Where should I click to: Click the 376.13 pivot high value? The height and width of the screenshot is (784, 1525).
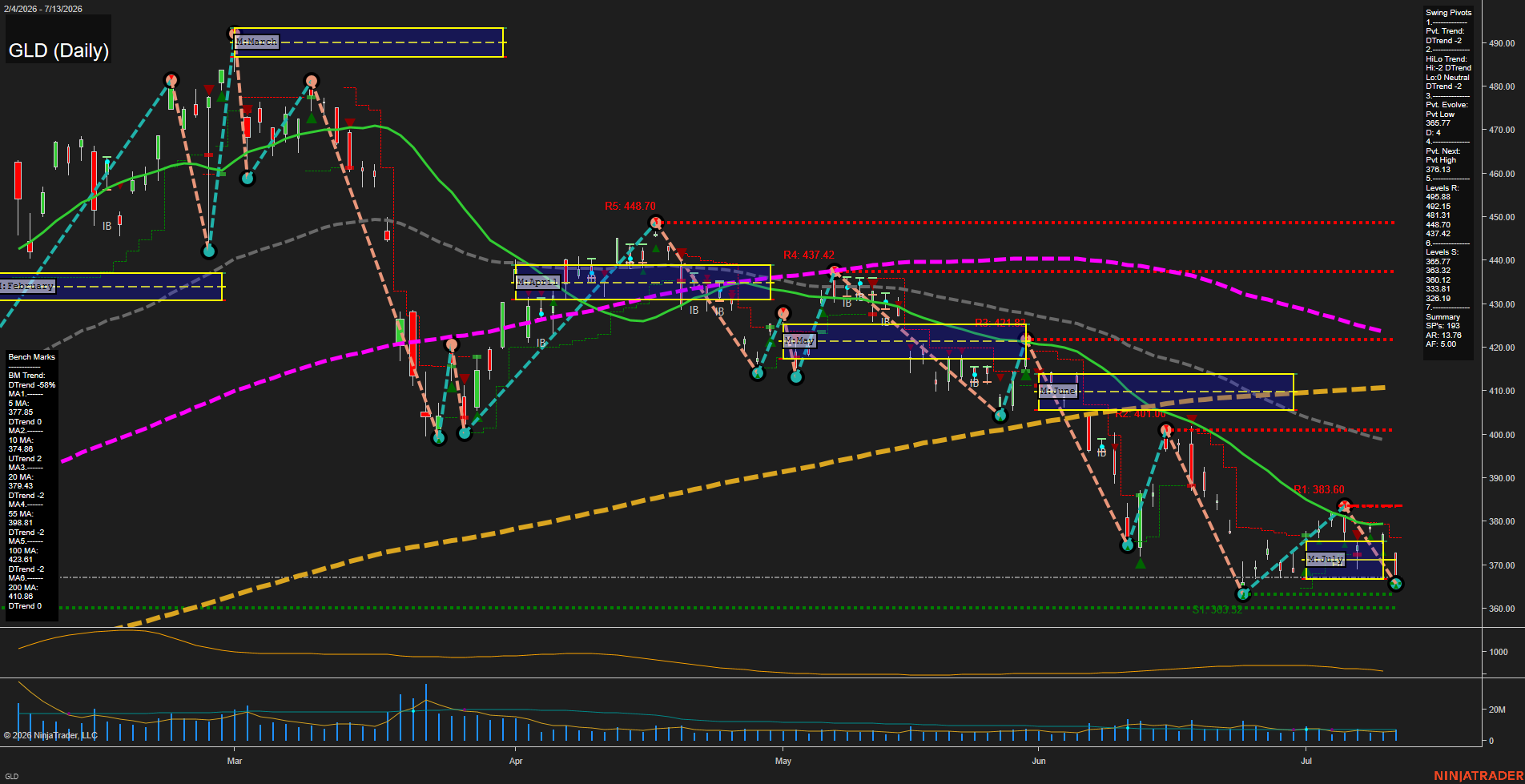1438,170
